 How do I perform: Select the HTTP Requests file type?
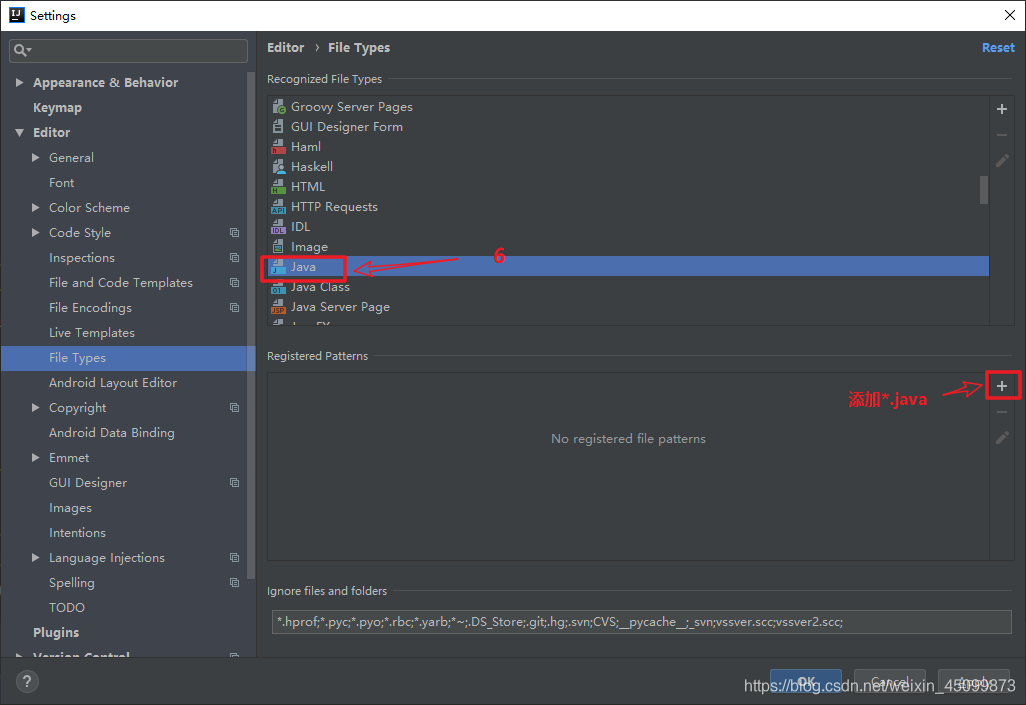[x=334, y=207]
